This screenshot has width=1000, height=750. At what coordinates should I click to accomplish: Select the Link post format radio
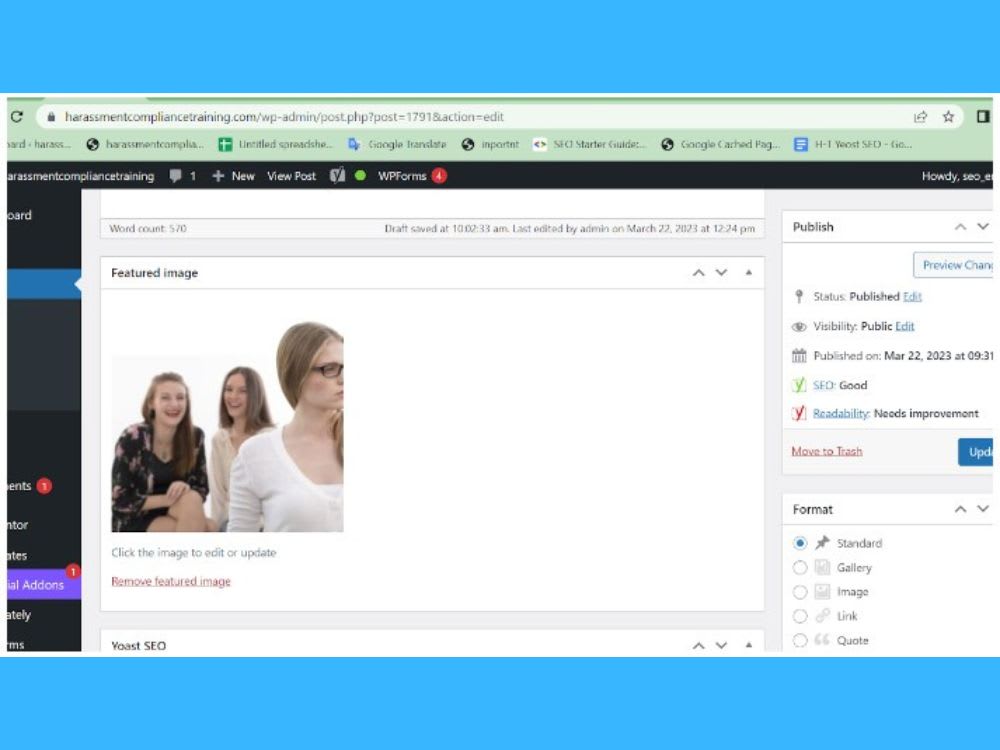point(800,616)
